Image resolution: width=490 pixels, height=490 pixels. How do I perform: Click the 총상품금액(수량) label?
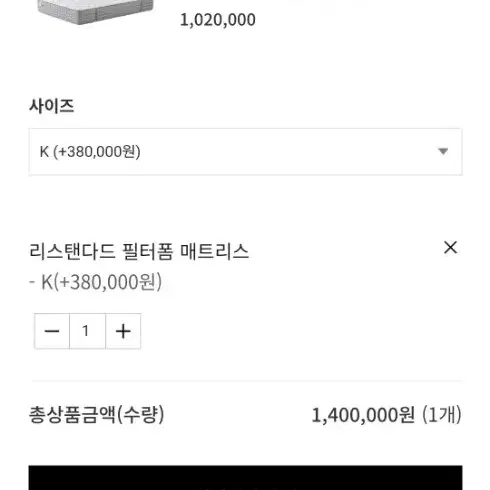pos(97,415)
